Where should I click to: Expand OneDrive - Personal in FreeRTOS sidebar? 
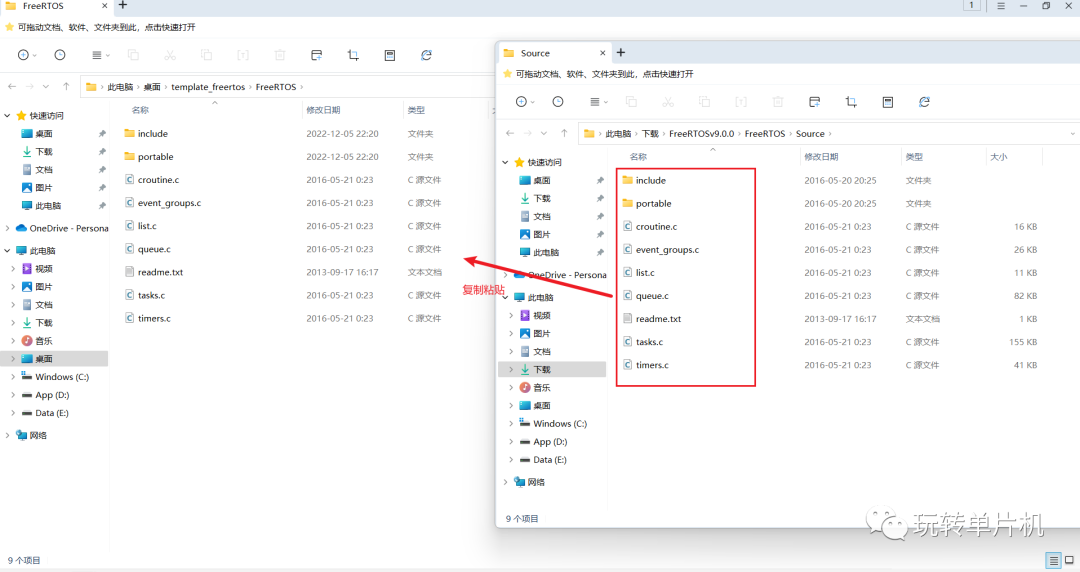point(8,228)
